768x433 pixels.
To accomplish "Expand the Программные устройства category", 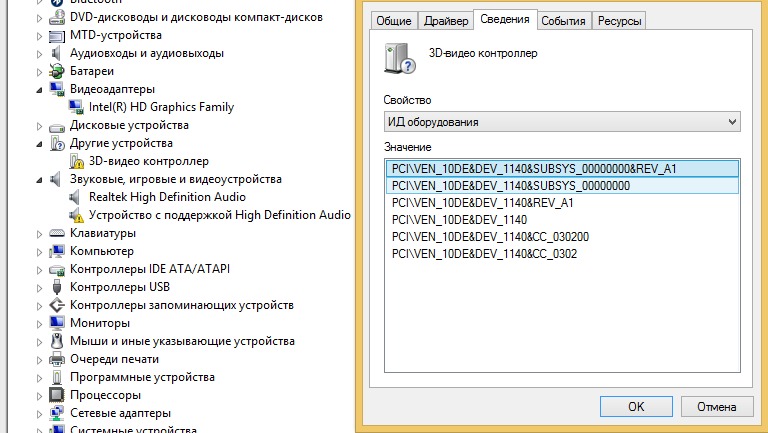I will (x=39, y=378).
